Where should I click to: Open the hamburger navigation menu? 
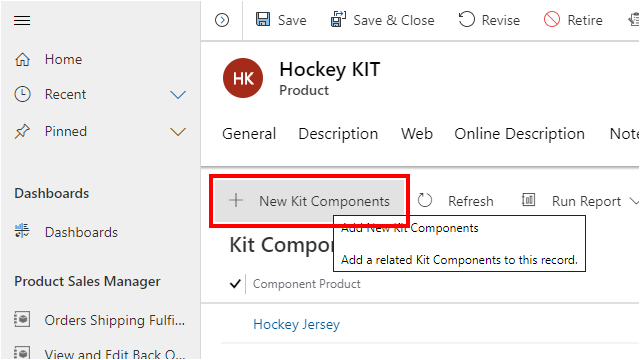click(x=22, y=20)
